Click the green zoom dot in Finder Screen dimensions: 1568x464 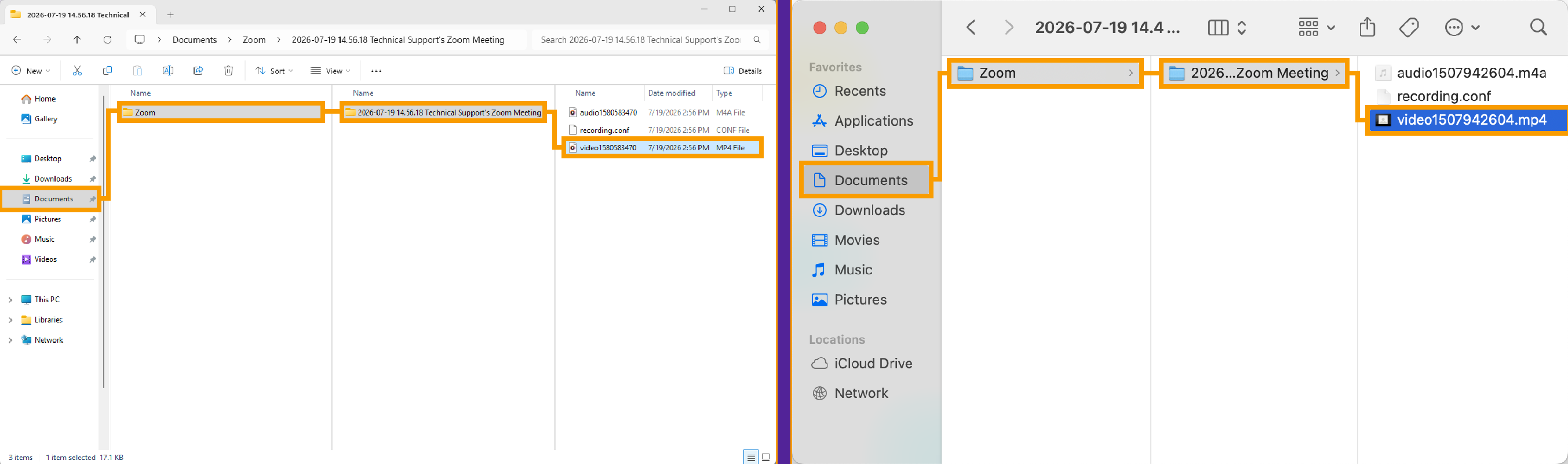pyautogui.click(x=862, y=27)
